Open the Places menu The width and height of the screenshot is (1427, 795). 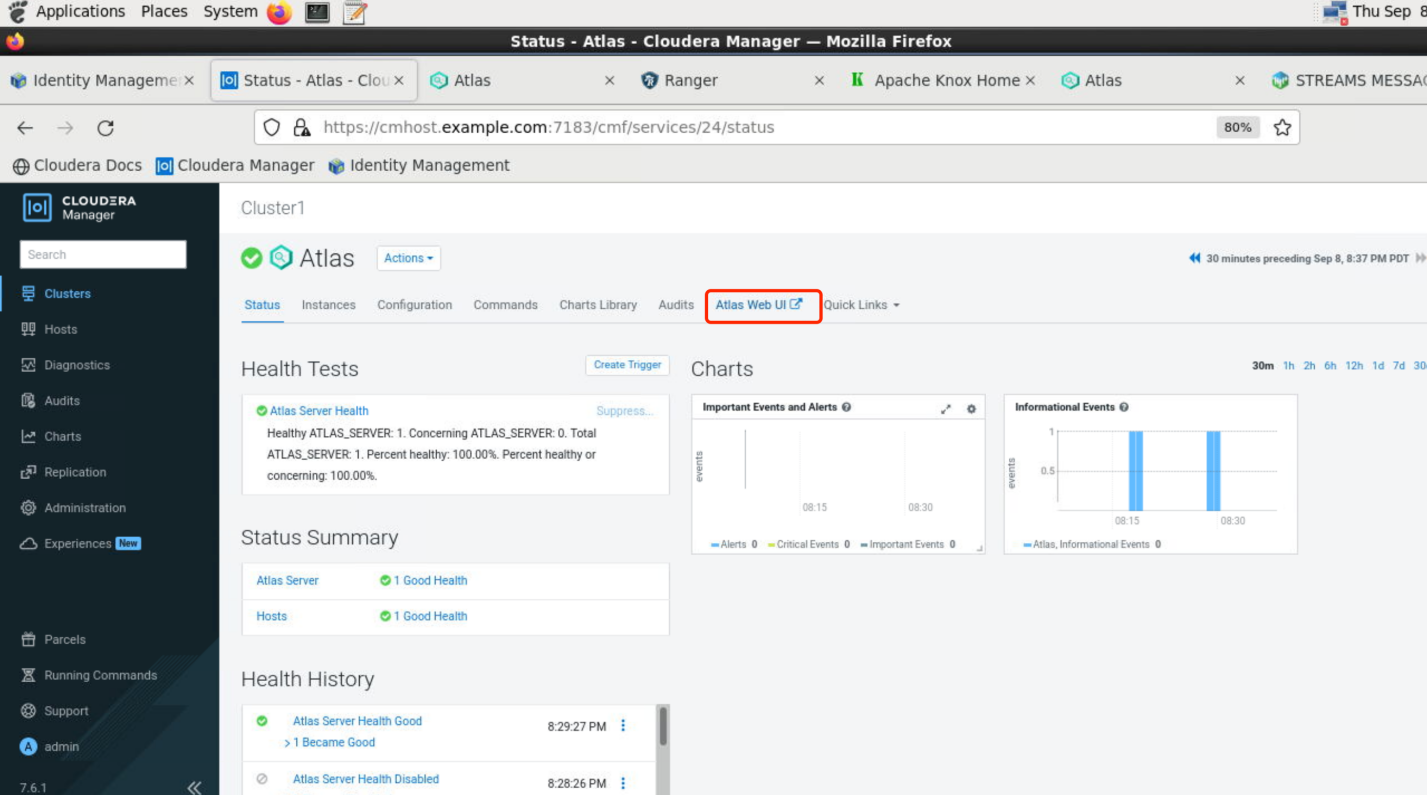tap(164, 11)
